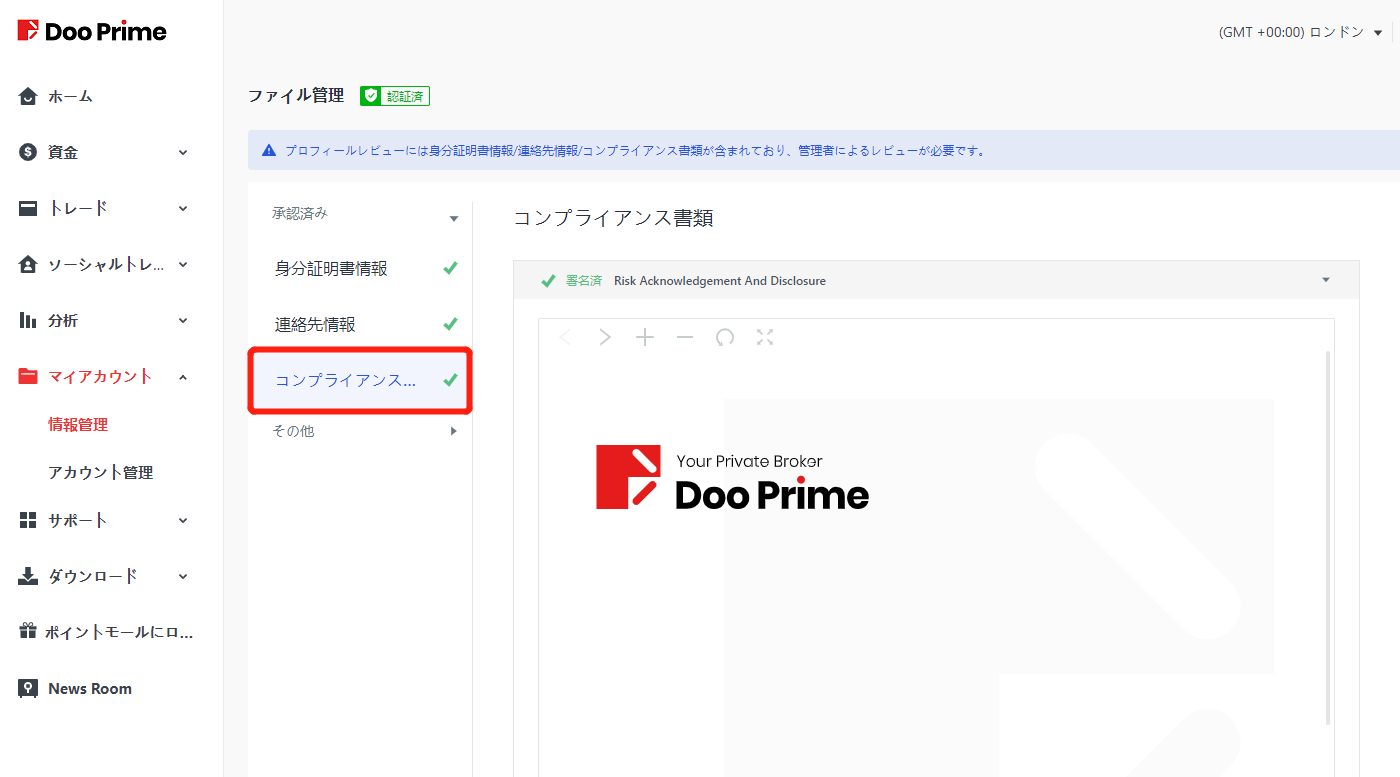This screenshot has height=777, width=1400.
Task: Click the 承認済み section label
Action: click(x=300, y=213)
